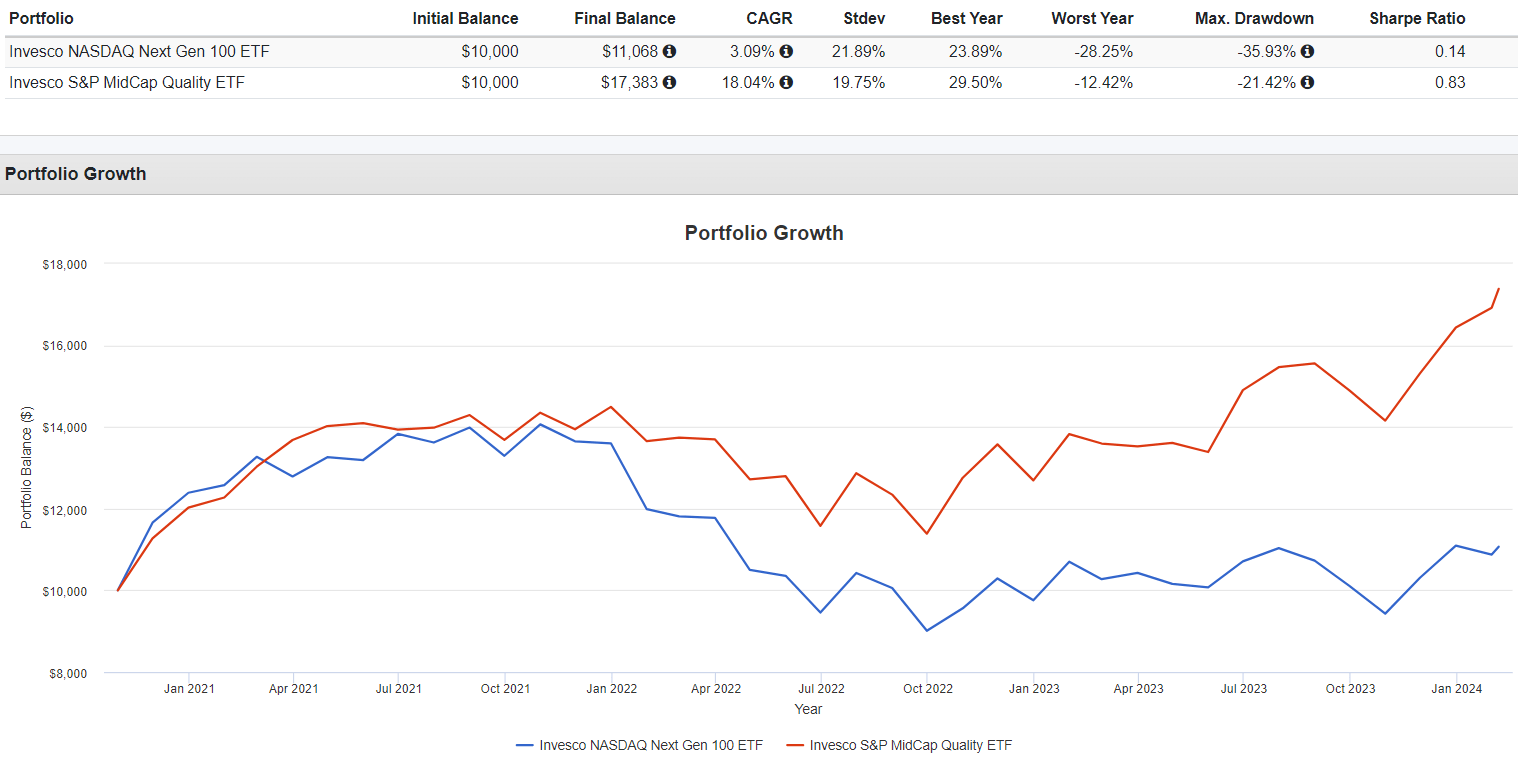
Task: Click info icon next to $17,383 final balance
Action: coord(669,83)
